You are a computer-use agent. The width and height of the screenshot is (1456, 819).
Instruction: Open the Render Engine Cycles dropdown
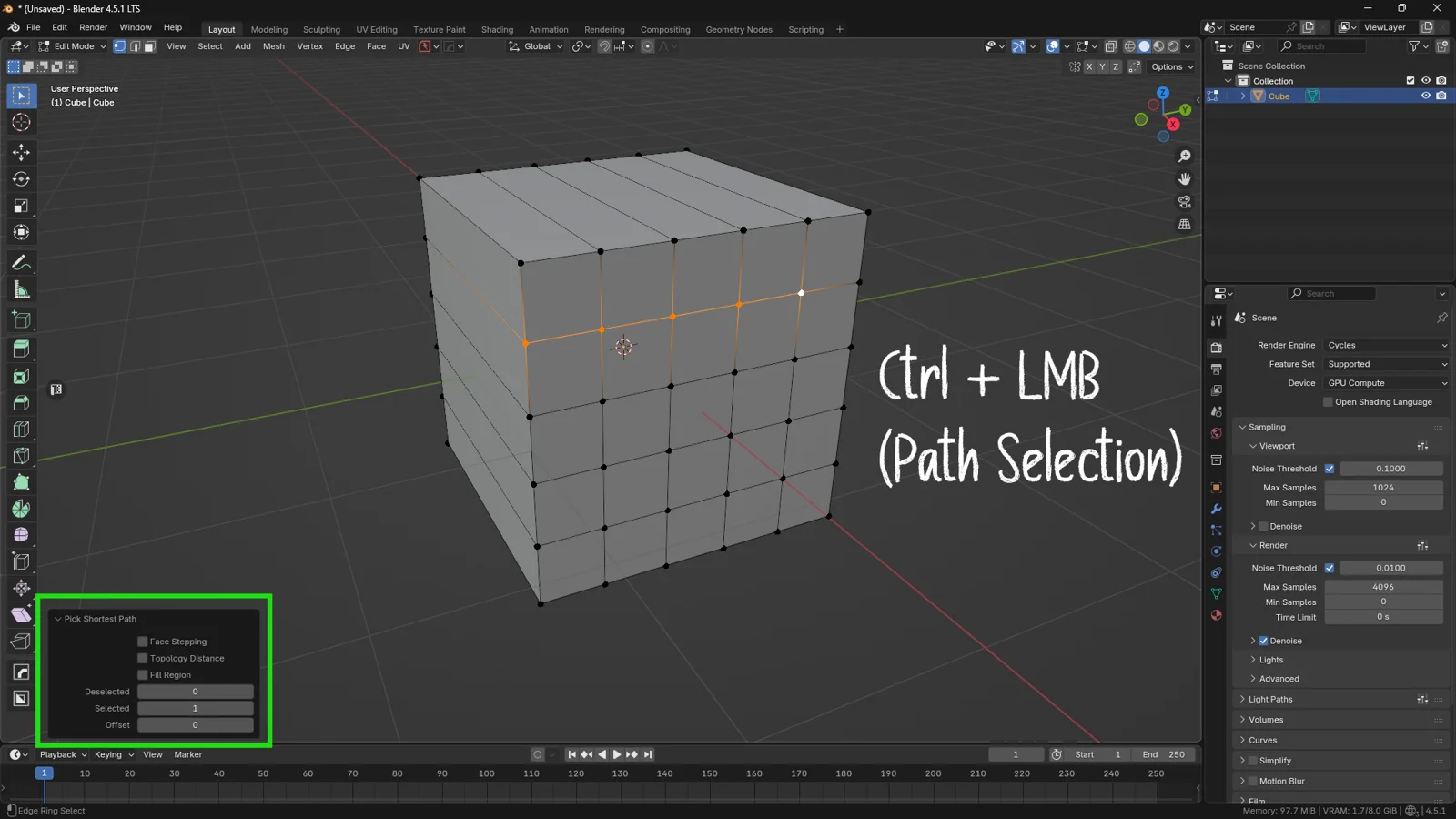(1386, 345)
